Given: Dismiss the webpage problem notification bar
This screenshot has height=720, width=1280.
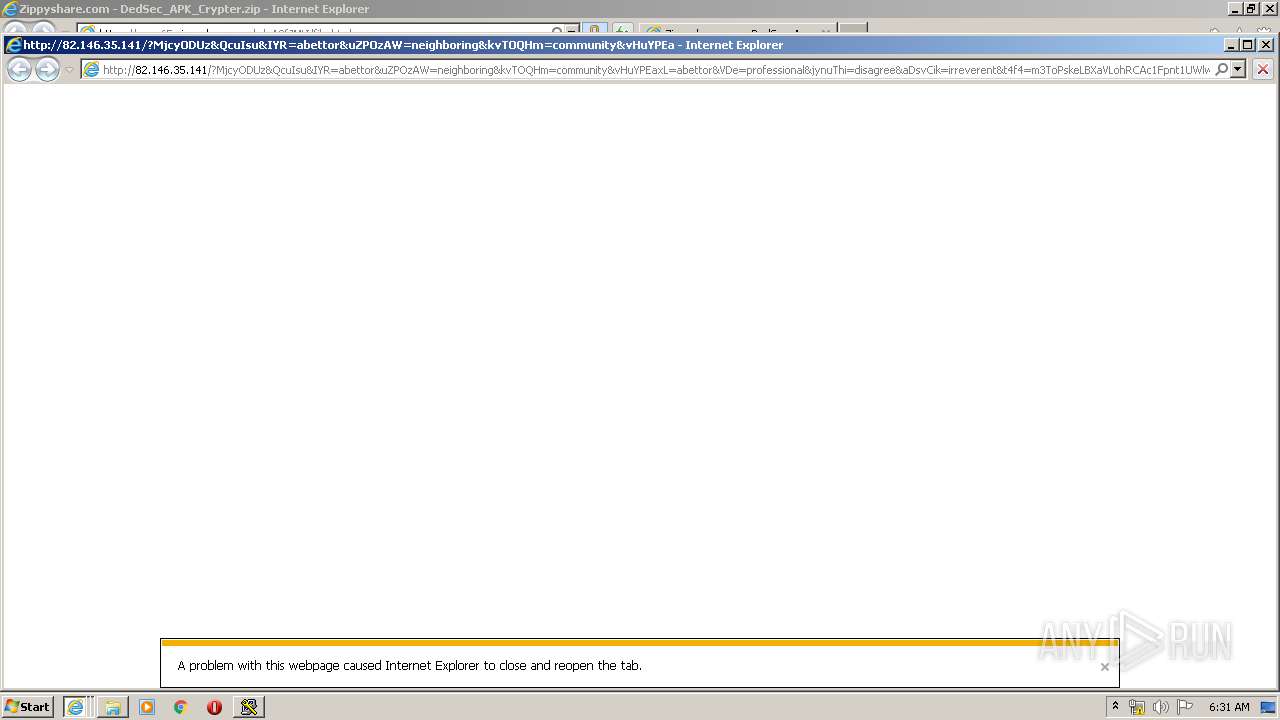Looking at the screenshot, I should (x=1105, y=667).
